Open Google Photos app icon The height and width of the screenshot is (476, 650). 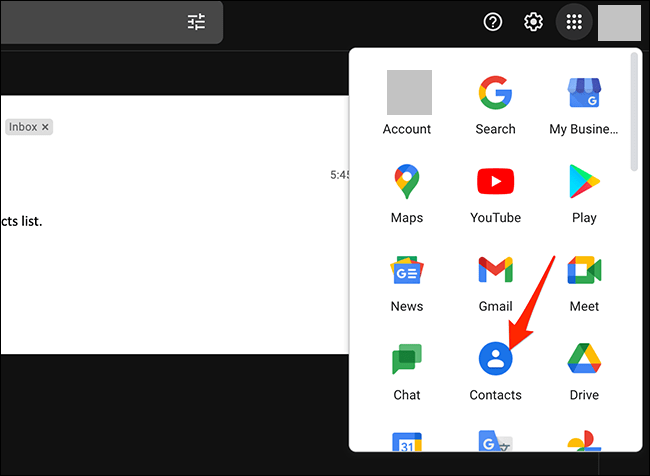(584, 441)
